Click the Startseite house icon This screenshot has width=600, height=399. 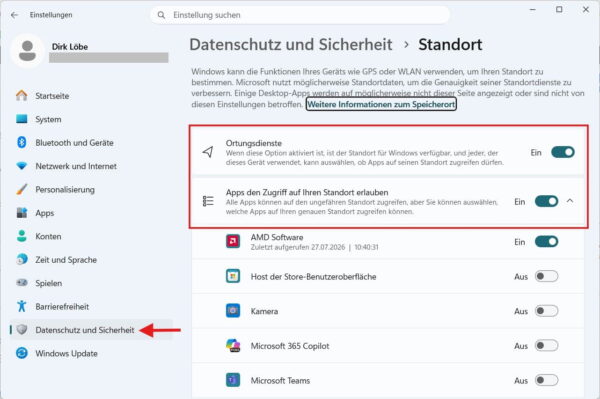pyautogui.click(x=22, y=96)
